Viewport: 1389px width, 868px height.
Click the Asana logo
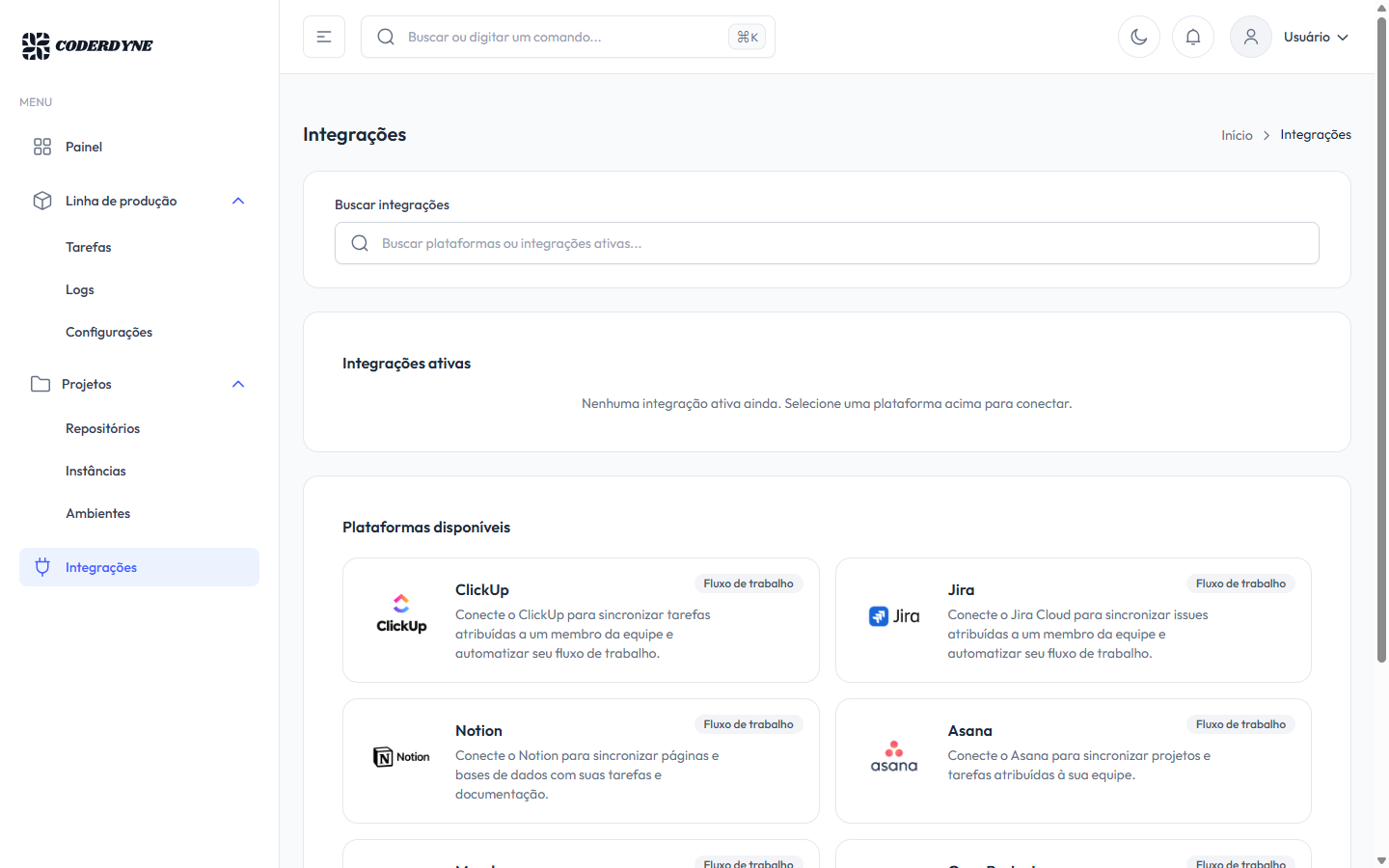coord(894,756)
